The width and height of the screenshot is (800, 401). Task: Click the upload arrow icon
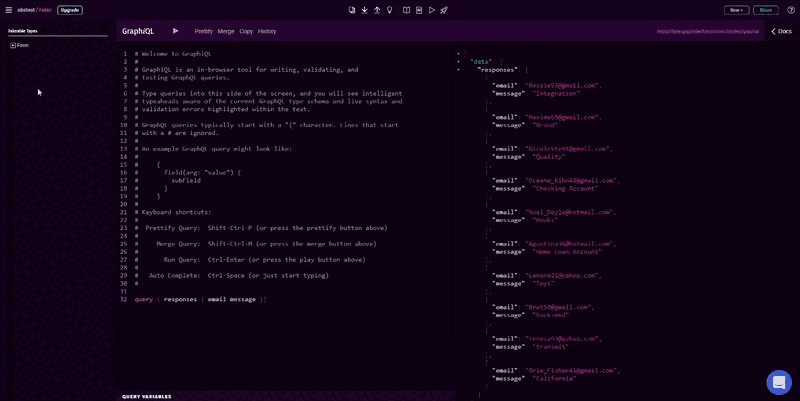(377, 10)
